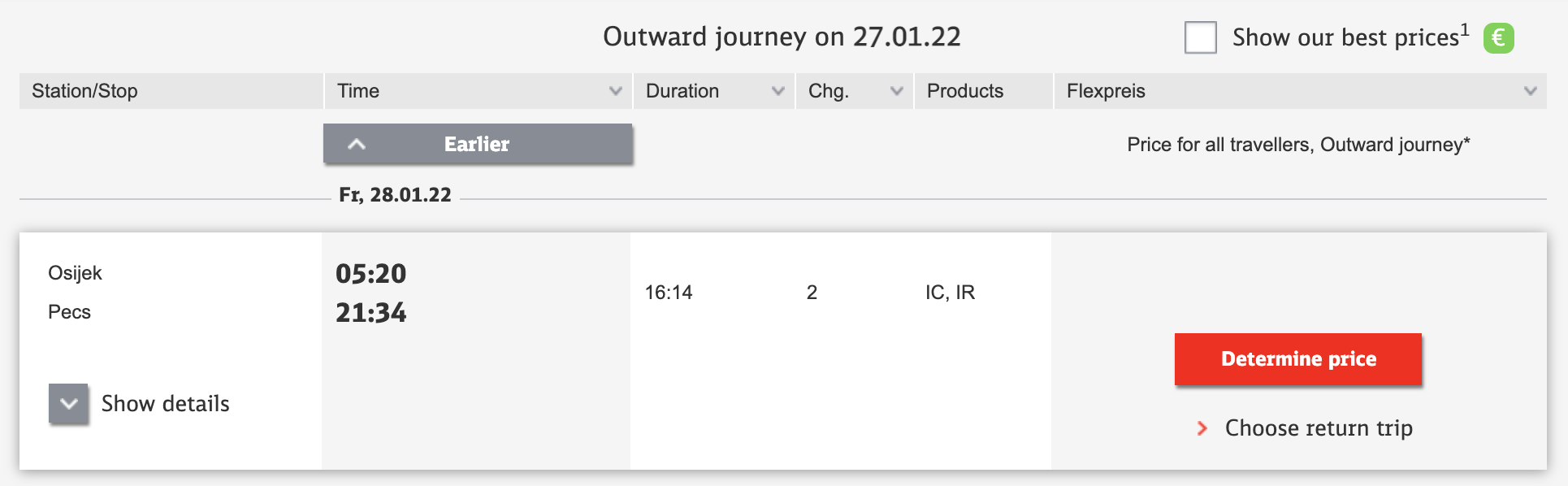Enable the 'Show our best prices' checkbox
1568x486 pixels.
(x=1200, y=37)
